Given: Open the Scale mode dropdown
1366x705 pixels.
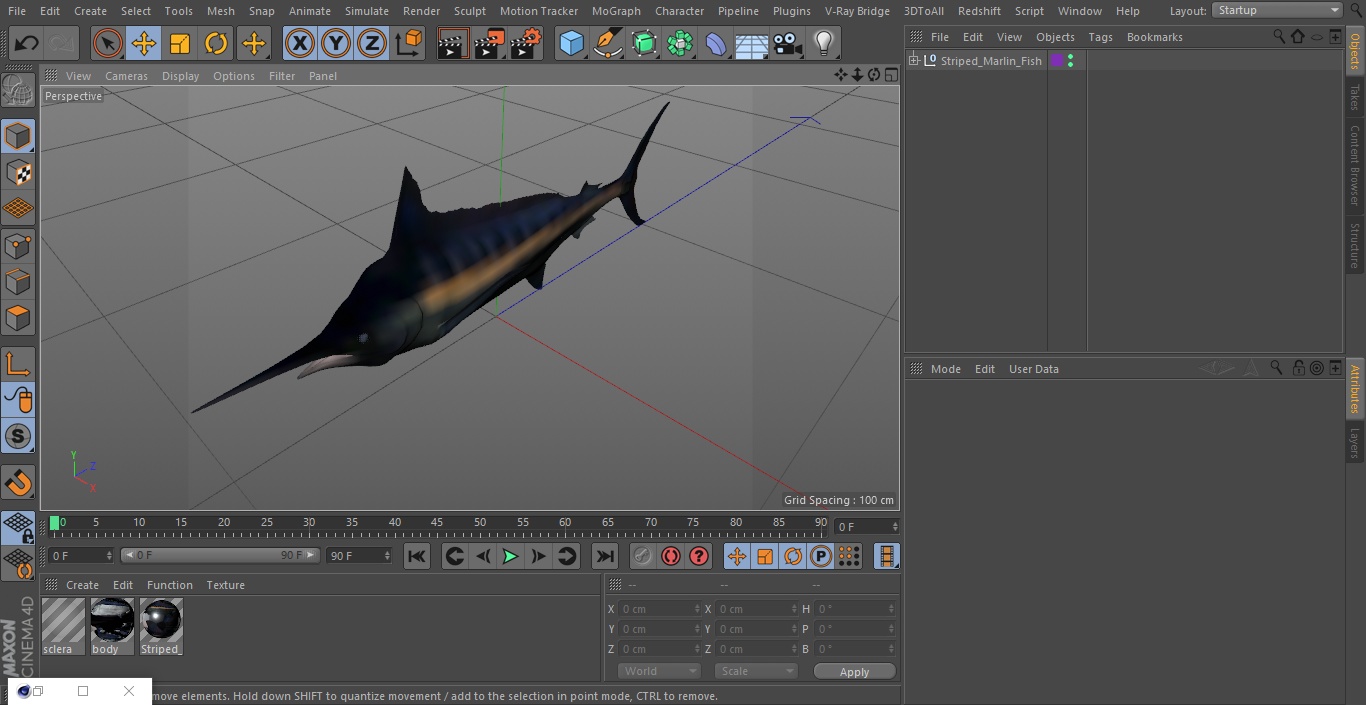Looking at the screenshot, I should pyautogui.click(x=756, y=671).
